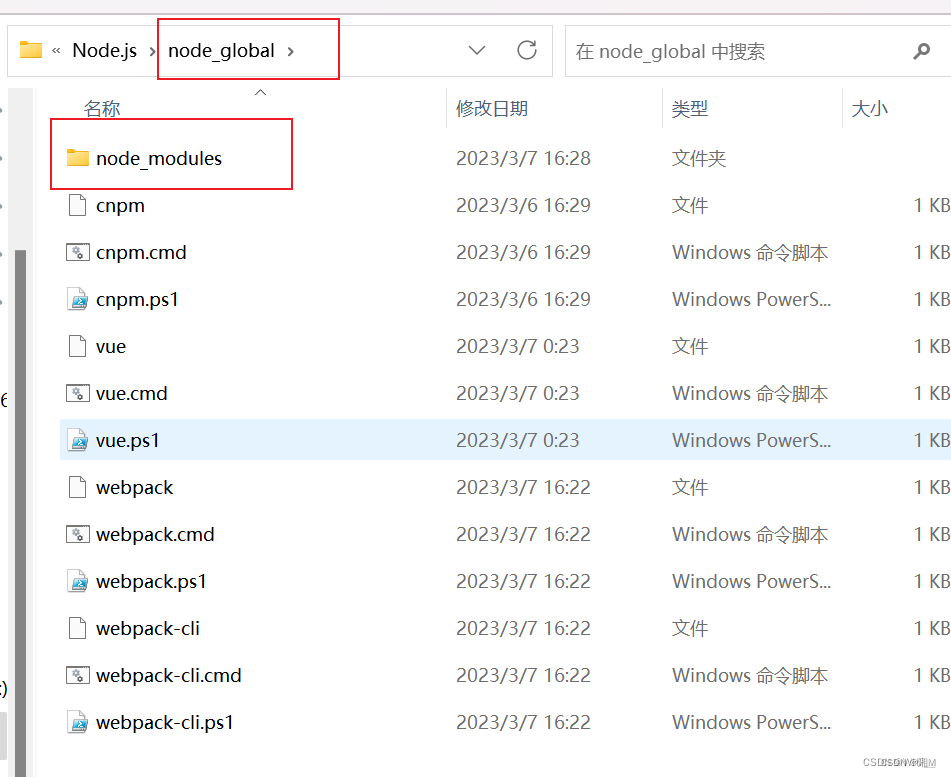Select webpack-cli file name

148,628
